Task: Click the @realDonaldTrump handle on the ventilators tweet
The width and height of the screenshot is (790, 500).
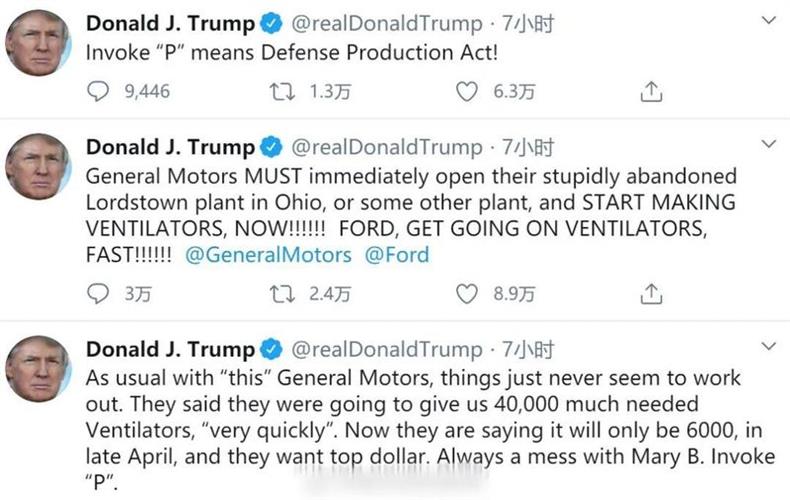Action: pos(388,148)
